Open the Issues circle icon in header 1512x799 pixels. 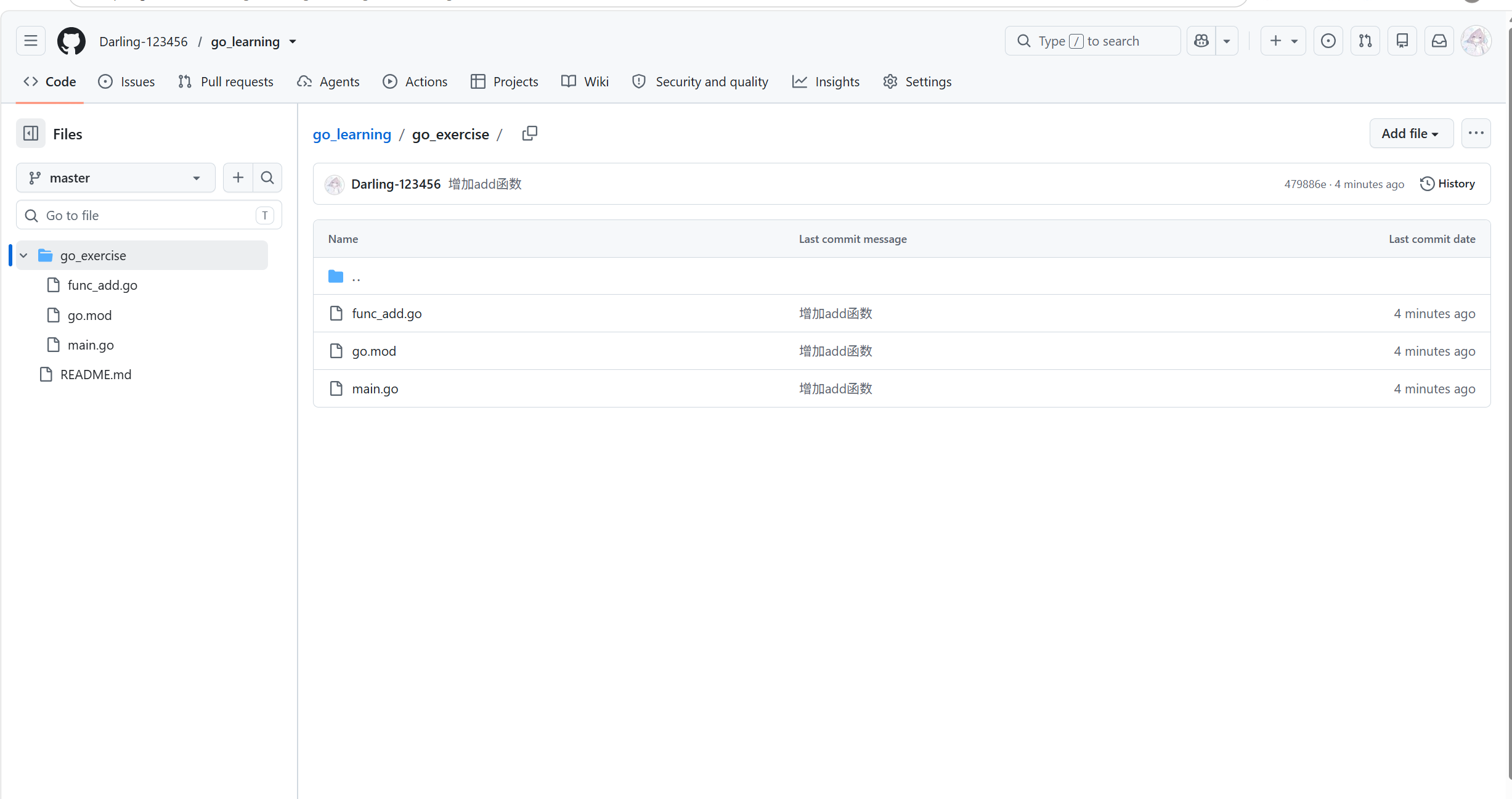[1328, 41]
